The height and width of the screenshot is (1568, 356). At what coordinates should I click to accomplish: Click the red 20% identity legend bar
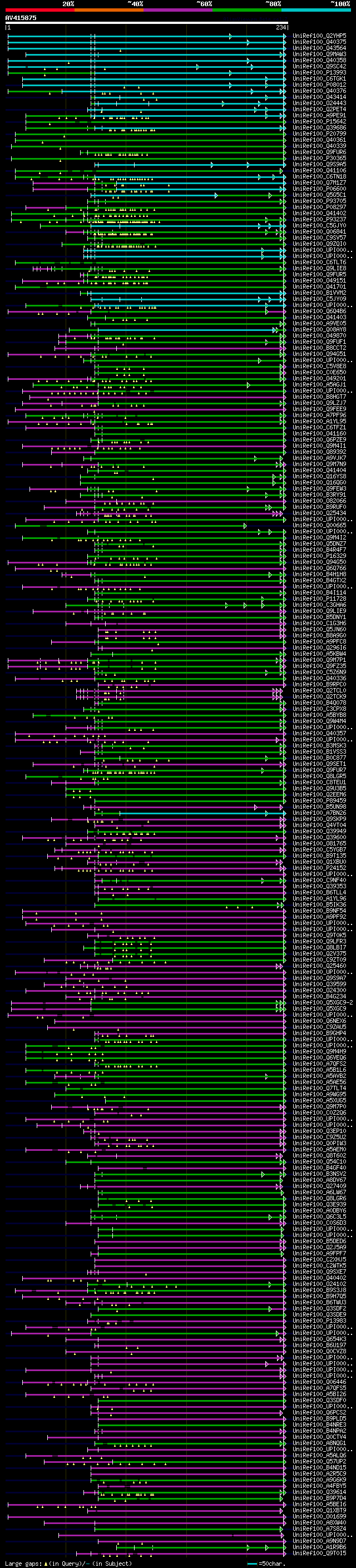(x=39, y=10)
